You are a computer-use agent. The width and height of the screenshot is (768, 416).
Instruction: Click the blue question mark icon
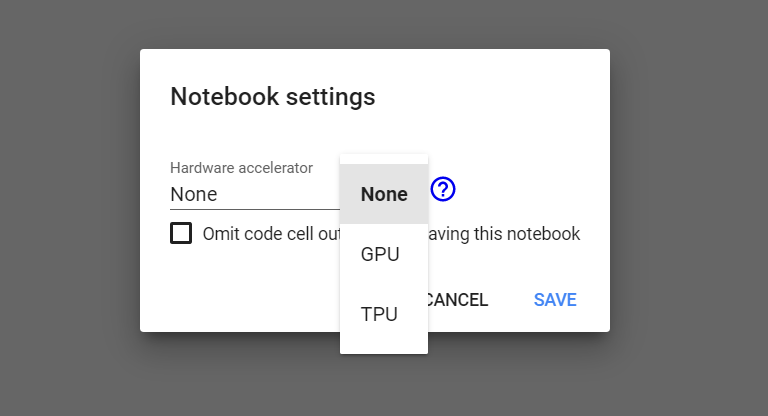click(x=443, y=189)
